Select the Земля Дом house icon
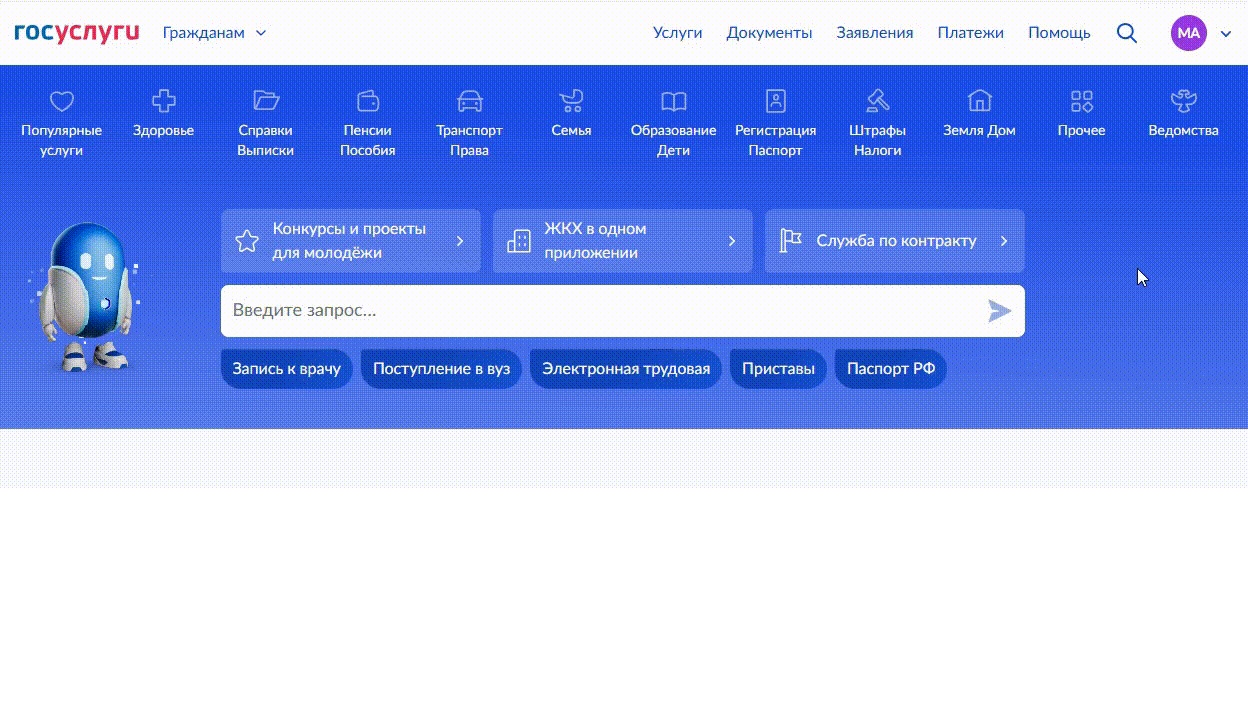The image size is (1248, 718). pyautogui.click(x=979, y=101)
